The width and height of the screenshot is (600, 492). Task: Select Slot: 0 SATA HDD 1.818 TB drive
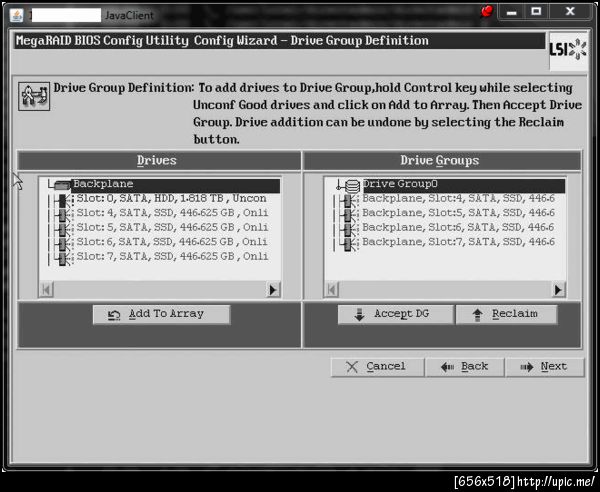171,199
